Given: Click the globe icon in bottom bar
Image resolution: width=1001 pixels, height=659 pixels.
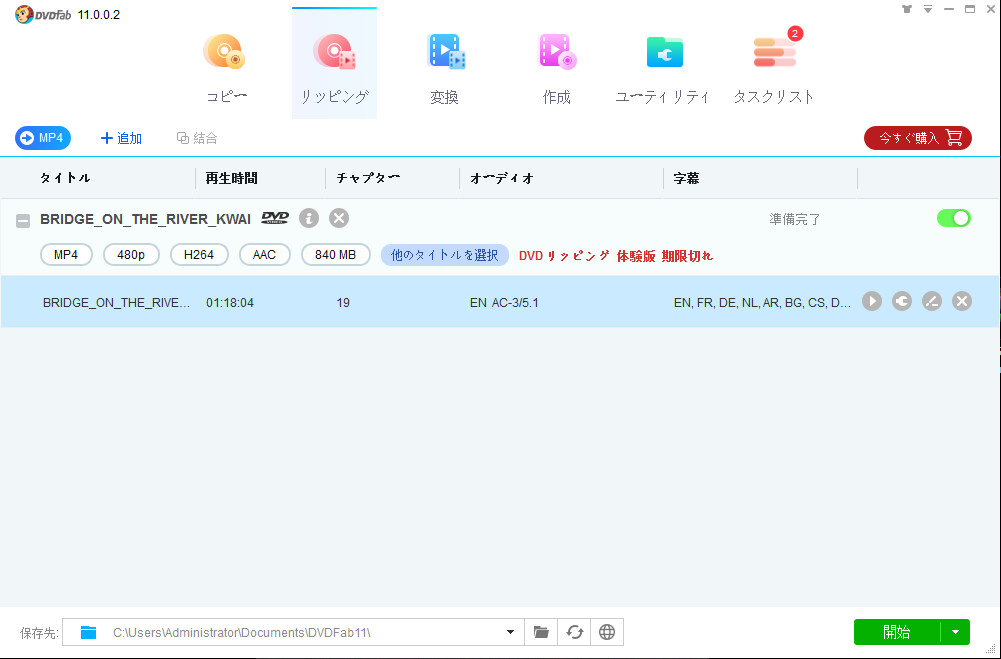Looking at the screenshot, I should click(x=606, y=632).
